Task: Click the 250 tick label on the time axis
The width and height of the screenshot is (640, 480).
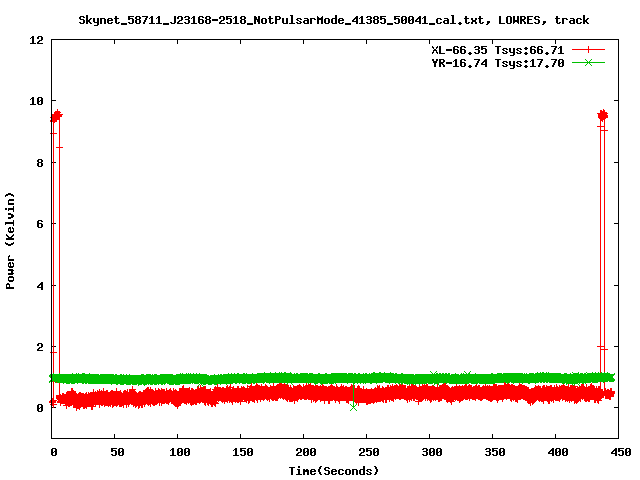Action: (369, 452)
